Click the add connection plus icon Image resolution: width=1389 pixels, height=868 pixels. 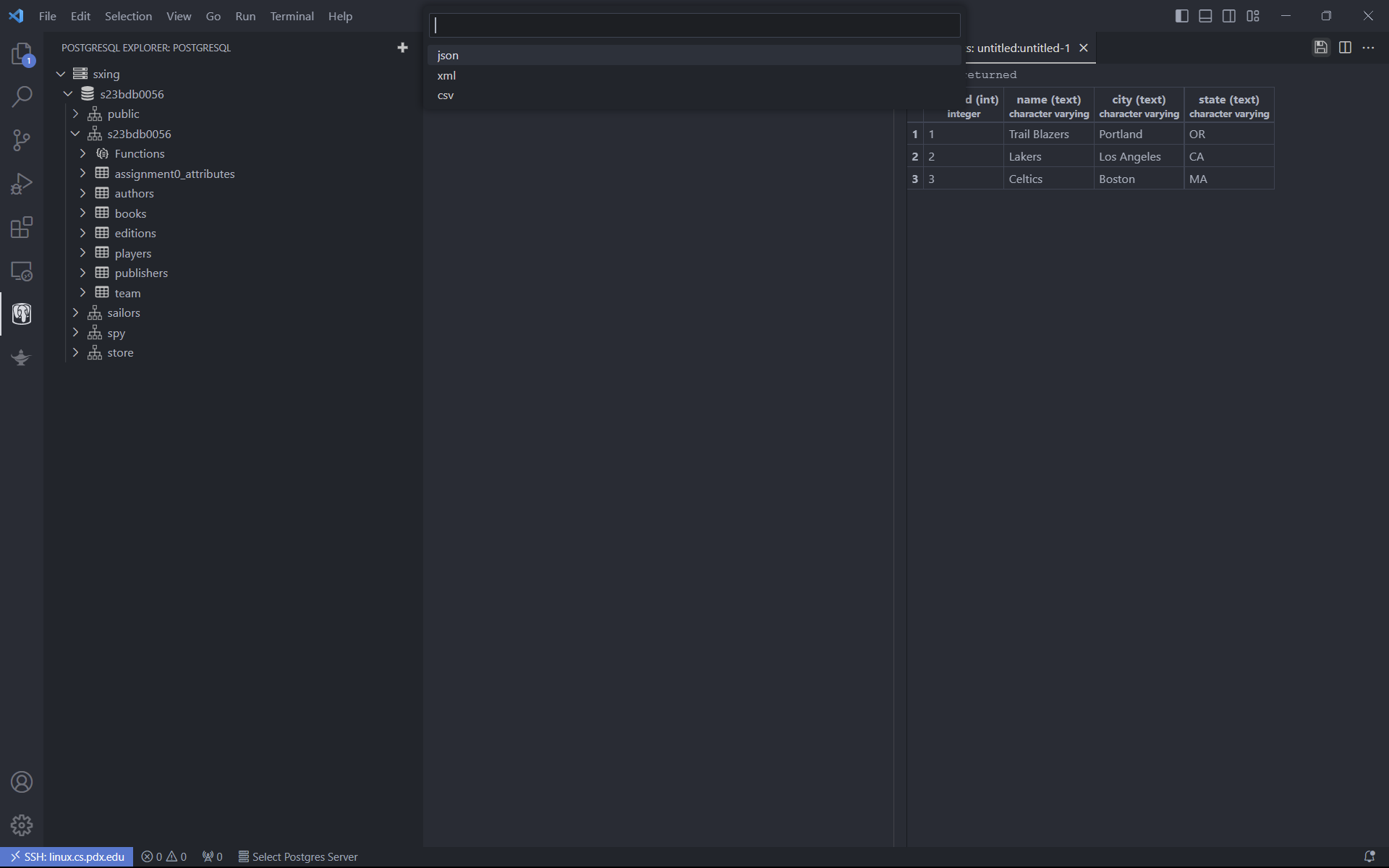(402, 48)
